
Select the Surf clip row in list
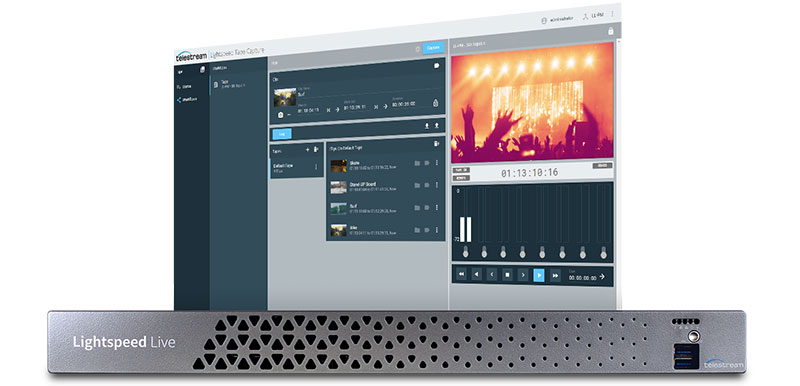click(385, 209)
